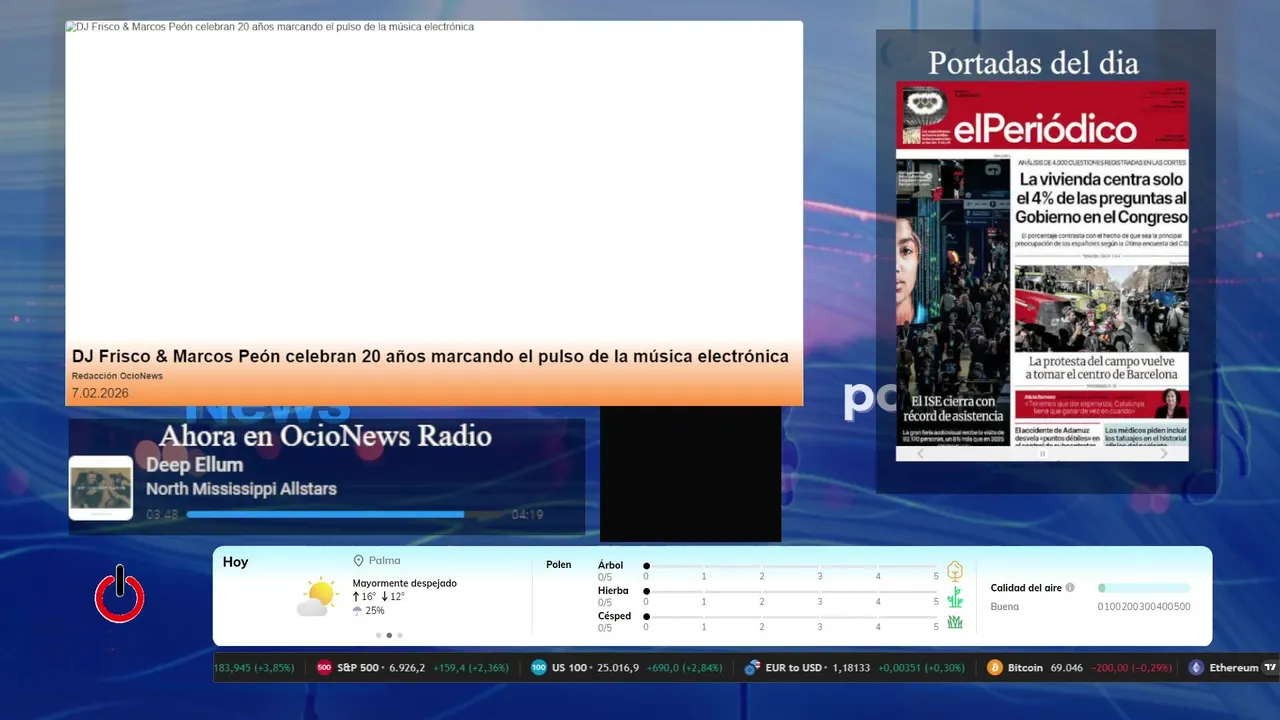Click the US 100 change +690,0 (+2,84%)
Image resolution: width=1280 pixels, height=720 pixels.
[x=684, y=668]
